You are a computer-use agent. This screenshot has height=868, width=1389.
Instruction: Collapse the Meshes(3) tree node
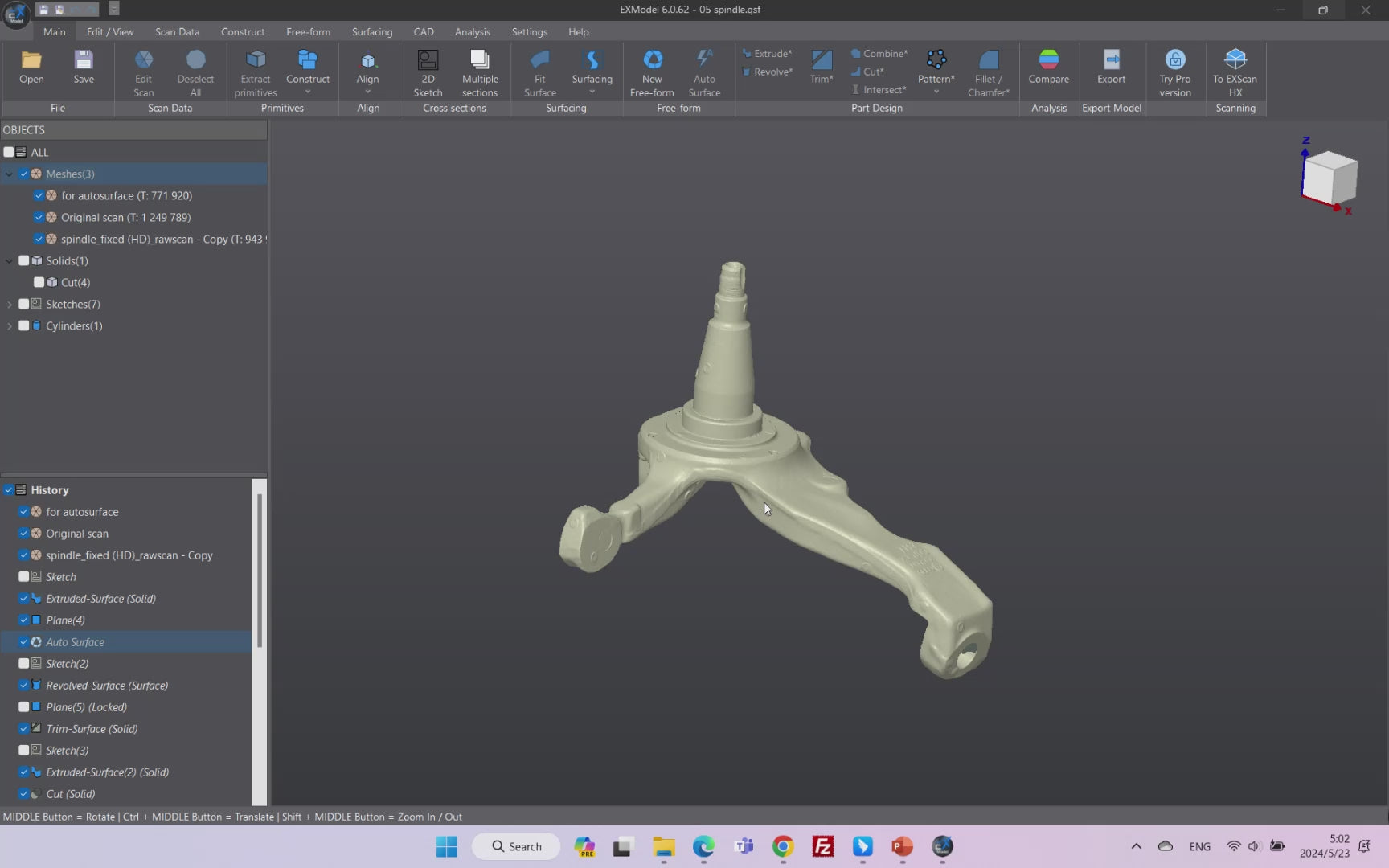(9, 174)
